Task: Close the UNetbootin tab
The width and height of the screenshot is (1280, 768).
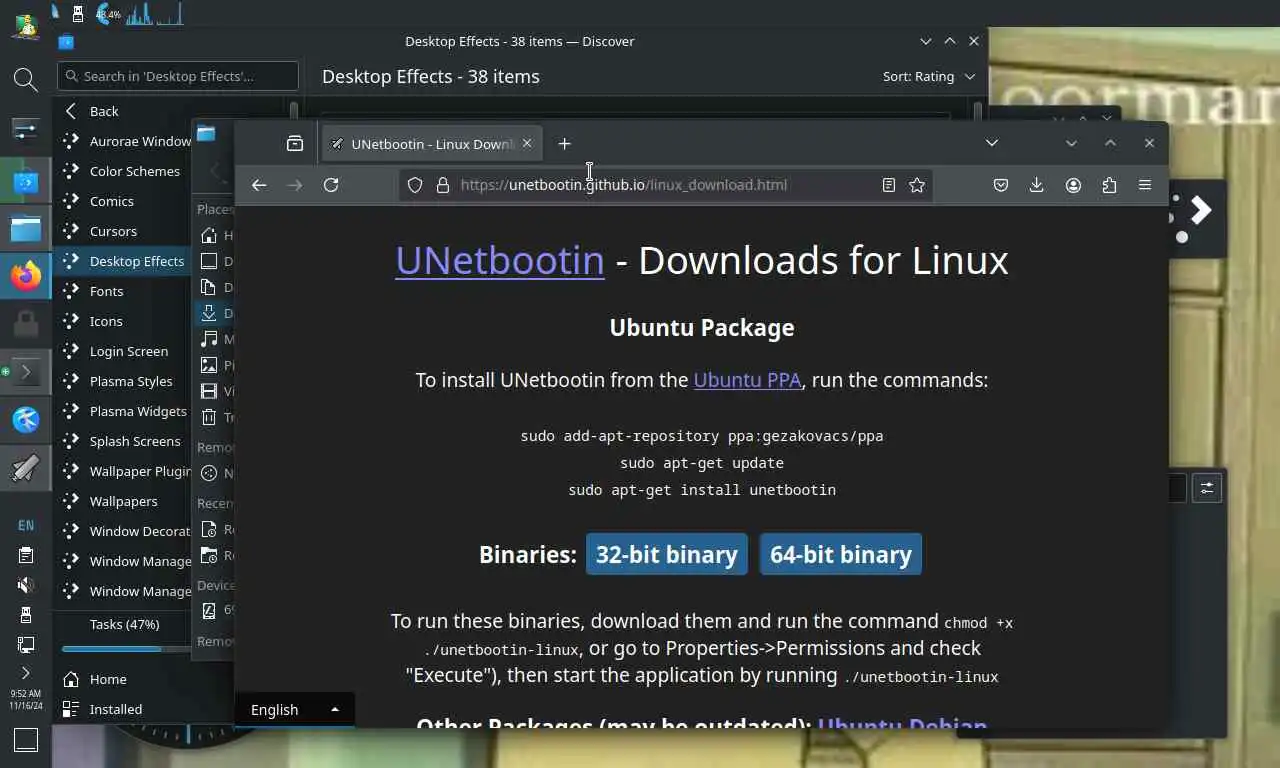Action: 527,144
